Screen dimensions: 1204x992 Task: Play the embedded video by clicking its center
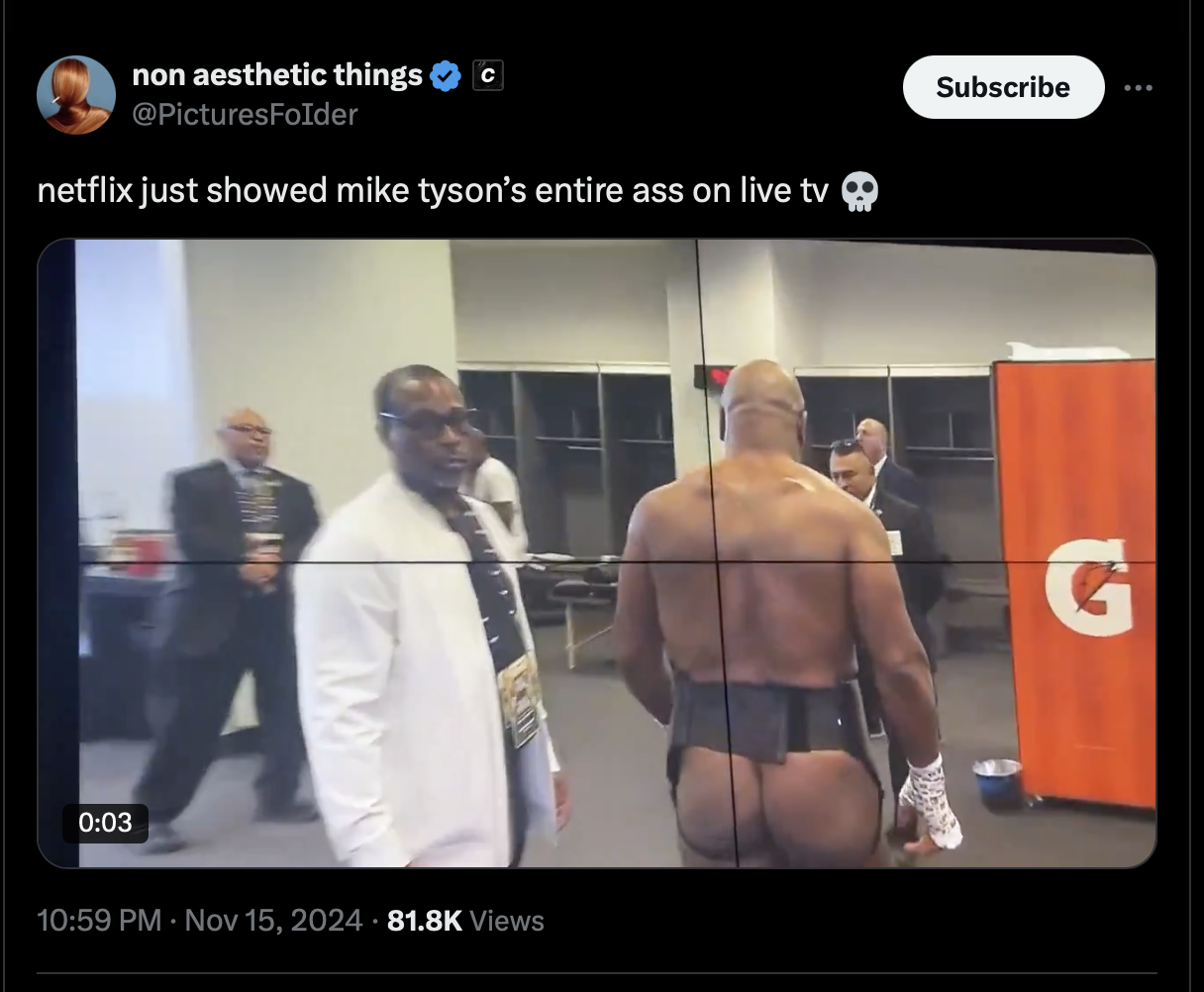[597, 553]
